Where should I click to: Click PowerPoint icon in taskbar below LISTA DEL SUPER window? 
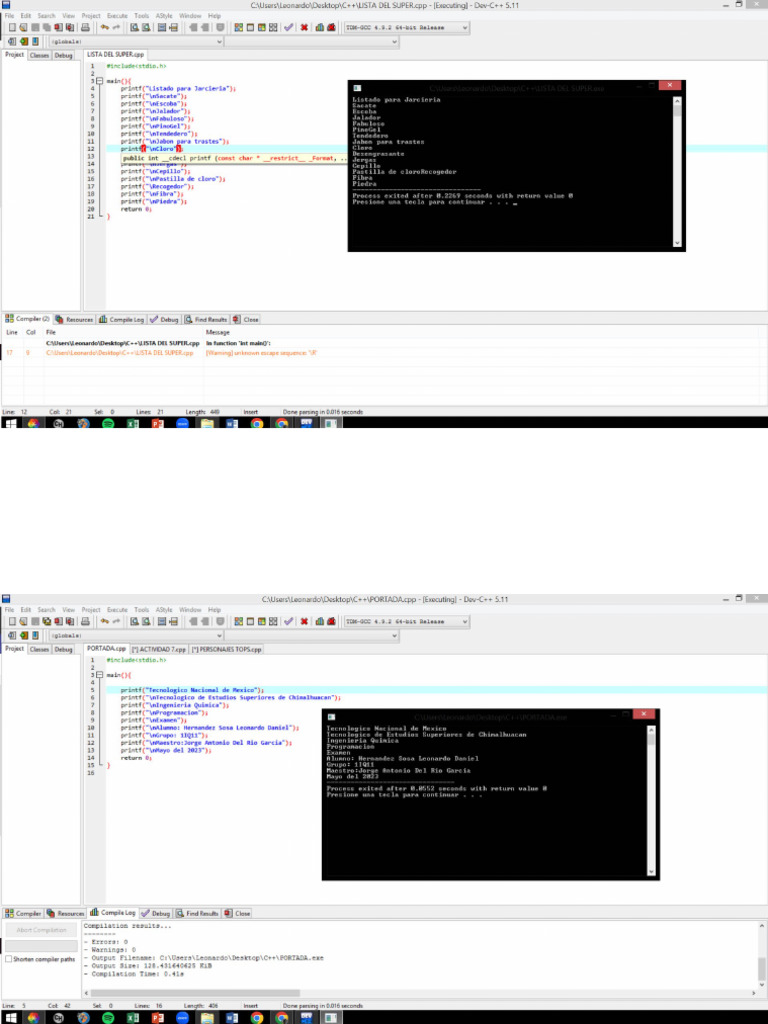click(157, 423)
